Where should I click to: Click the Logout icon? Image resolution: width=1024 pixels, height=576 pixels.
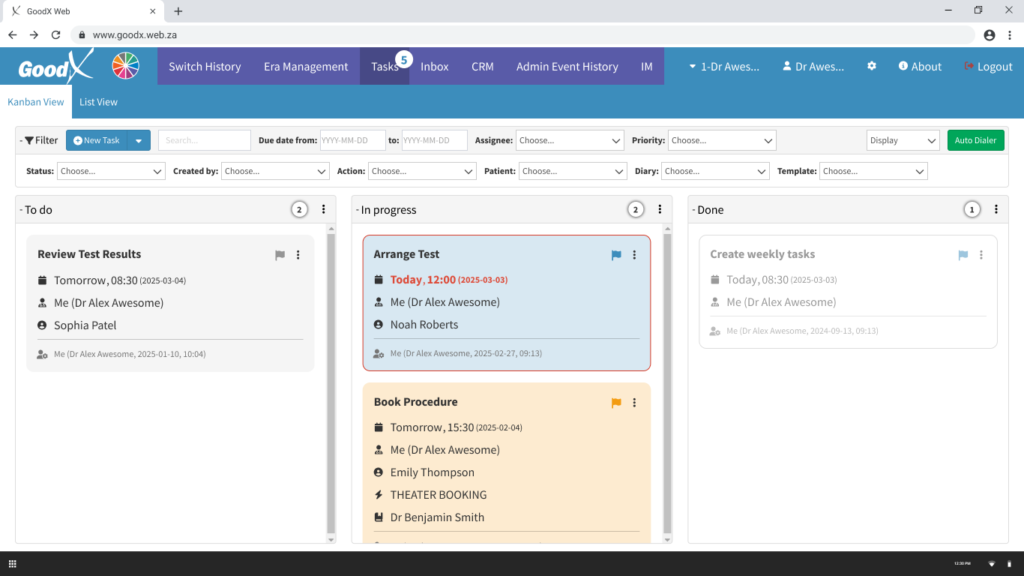point(969,66)
